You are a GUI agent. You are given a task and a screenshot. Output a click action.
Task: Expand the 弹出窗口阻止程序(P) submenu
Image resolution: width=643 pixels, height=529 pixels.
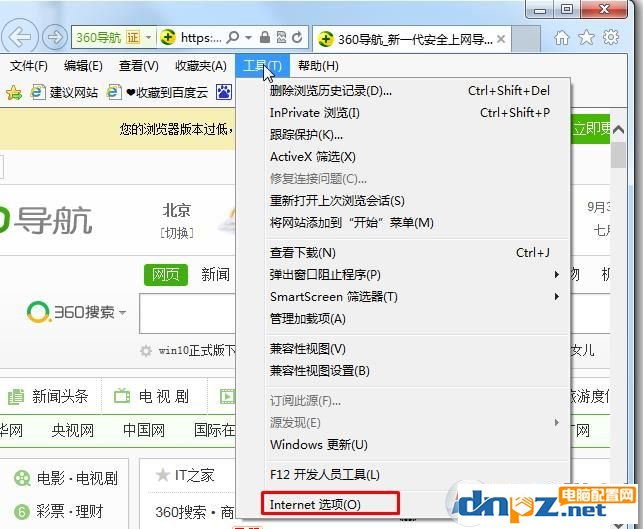556,274
